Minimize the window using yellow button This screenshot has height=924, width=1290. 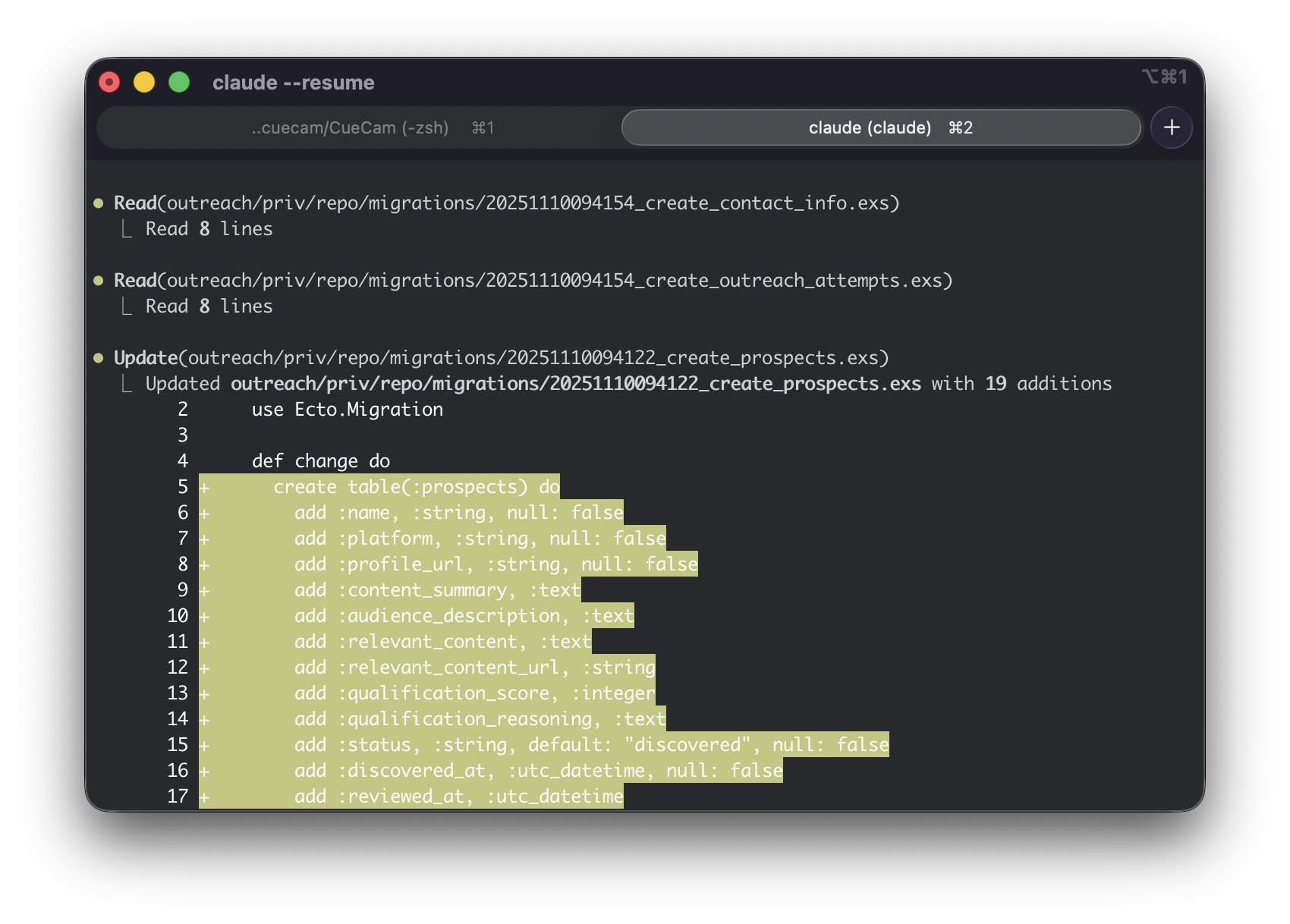[x=144, y=82]
